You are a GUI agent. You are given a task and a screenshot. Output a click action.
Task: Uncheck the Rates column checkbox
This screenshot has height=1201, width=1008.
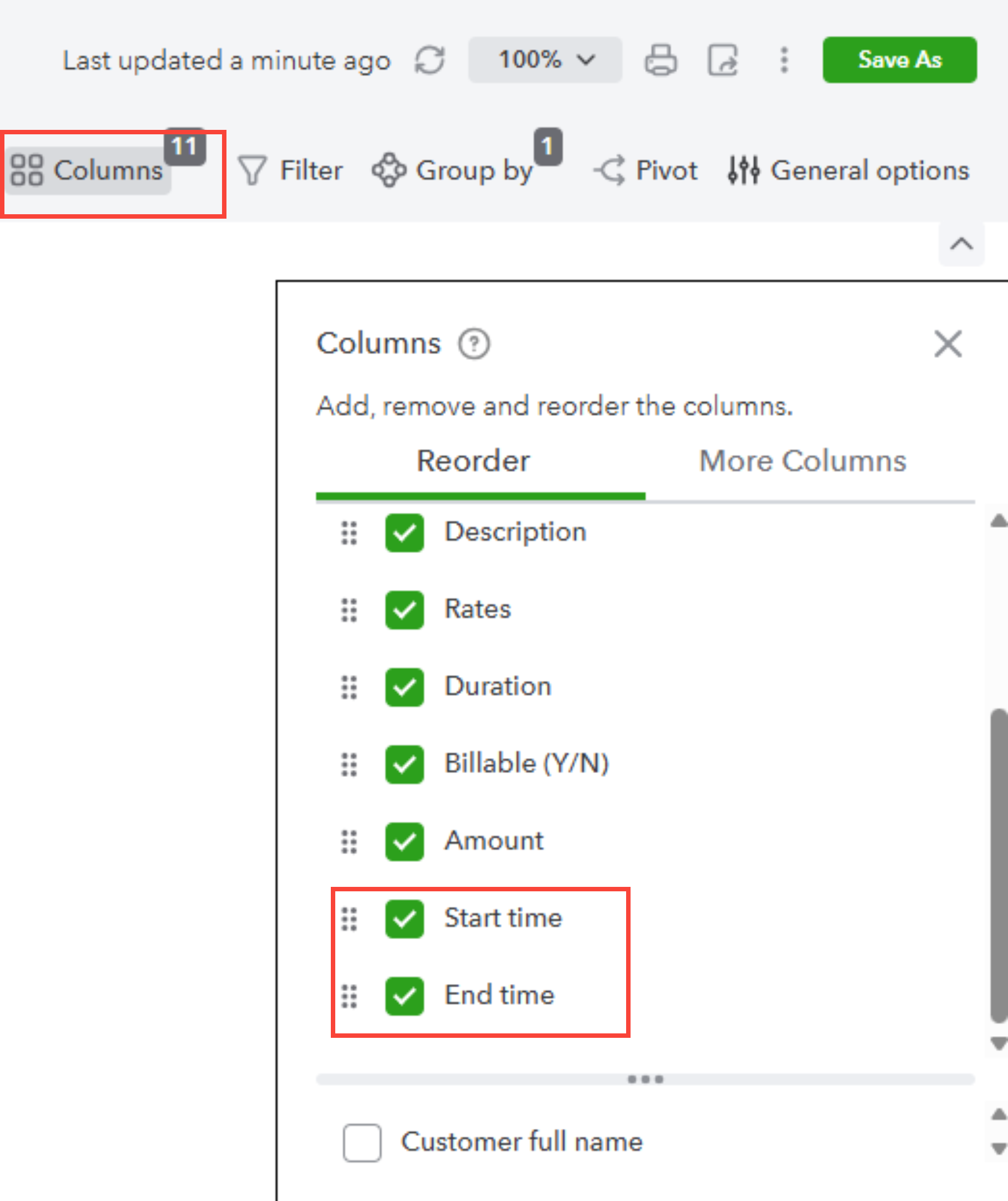405,610
